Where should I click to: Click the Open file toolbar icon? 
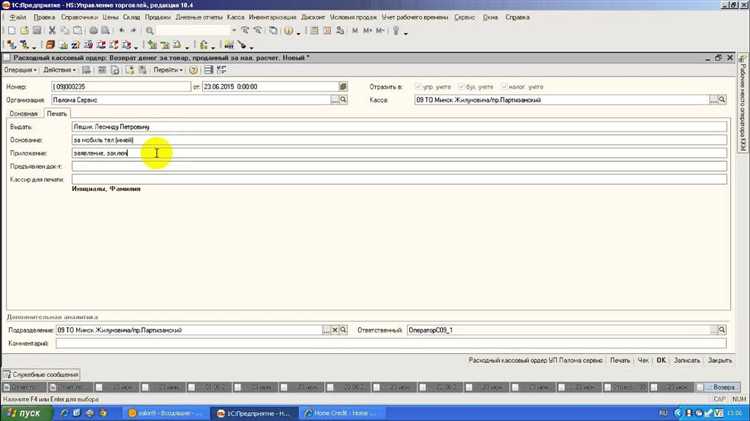(24, 31)
